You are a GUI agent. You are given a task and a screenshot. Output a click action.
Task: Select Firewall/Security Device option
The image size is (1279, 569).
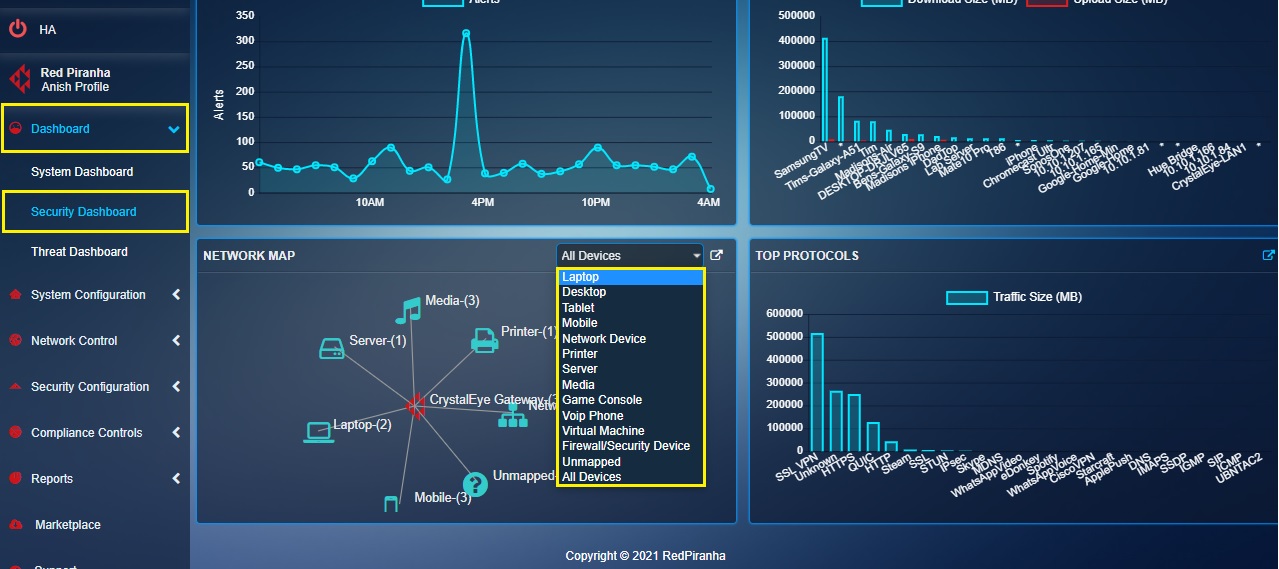(631, 446)
